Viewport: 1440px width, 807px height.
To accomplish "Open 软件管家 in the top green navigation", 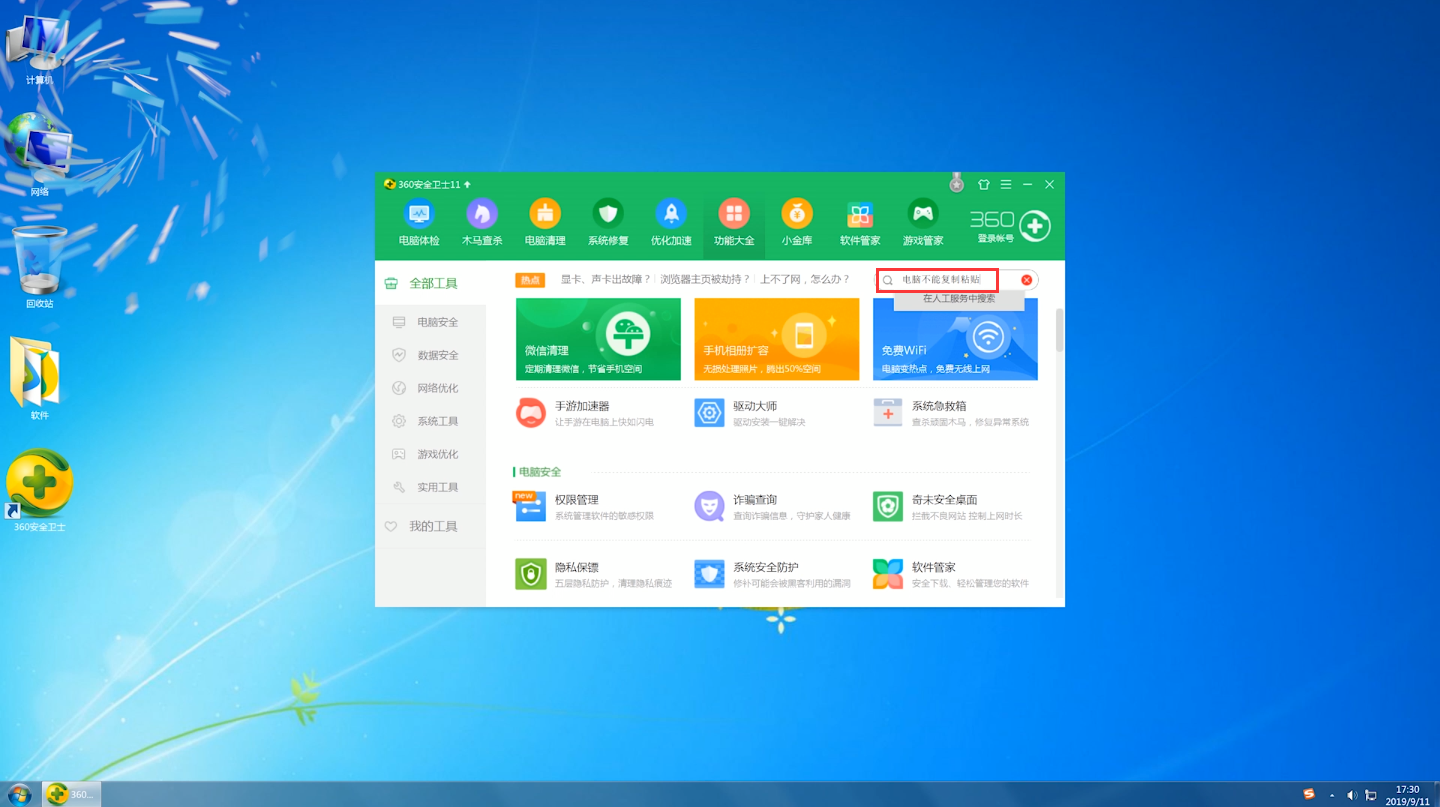I will [859, 223].
